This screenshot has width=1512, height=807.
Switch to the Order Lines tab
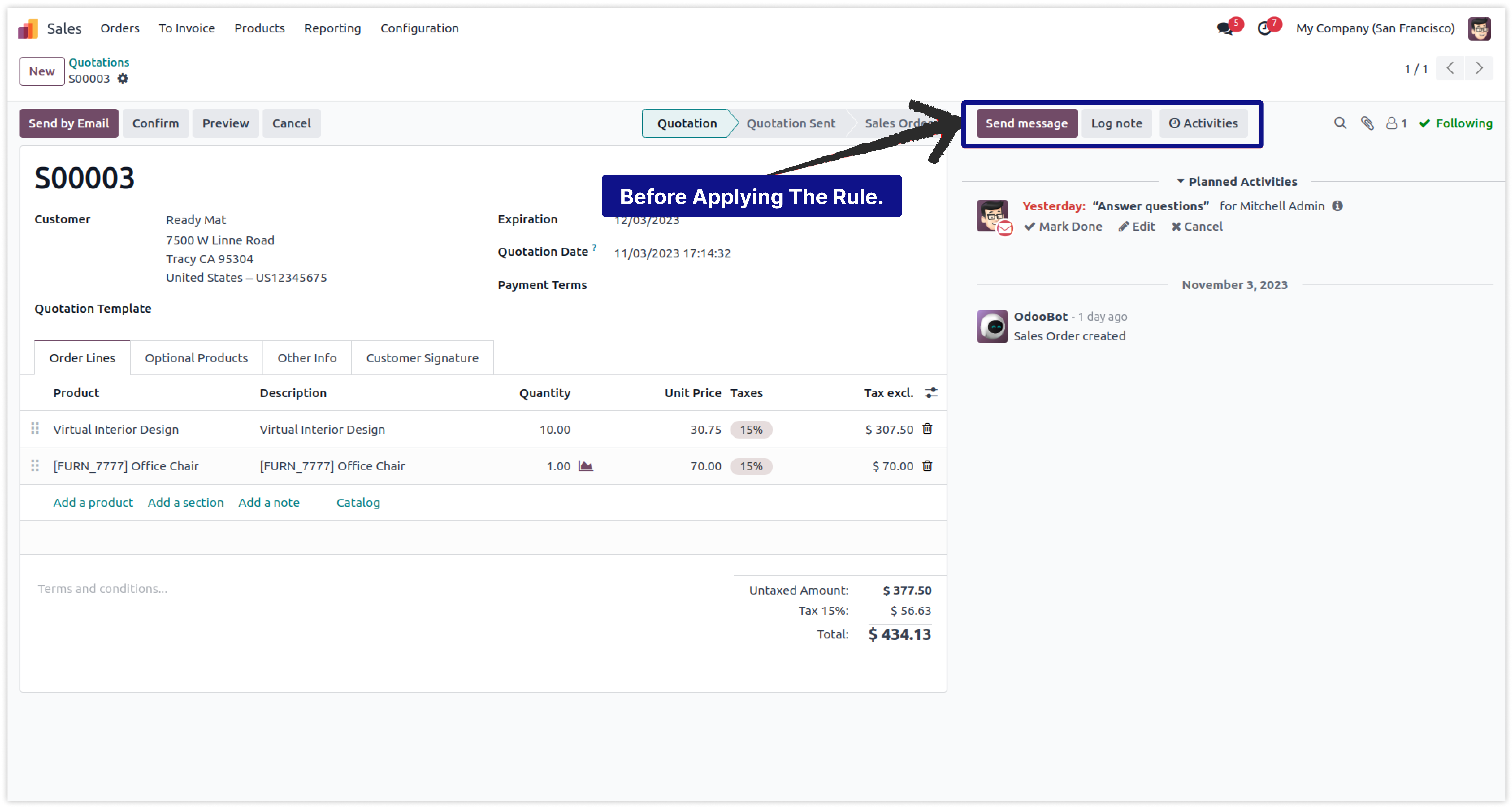(82, 358)
